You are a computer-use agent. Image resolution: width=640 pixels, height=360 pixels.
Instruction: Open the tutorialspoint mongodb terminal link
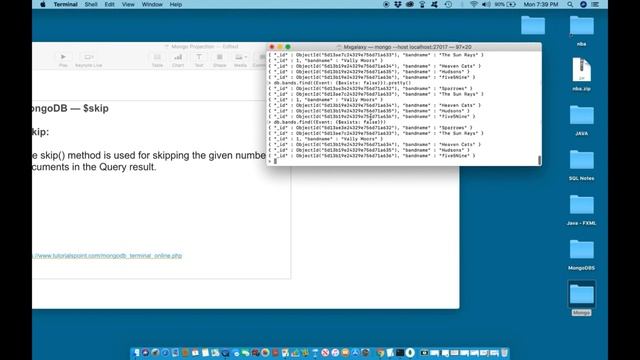pos(107,256)
